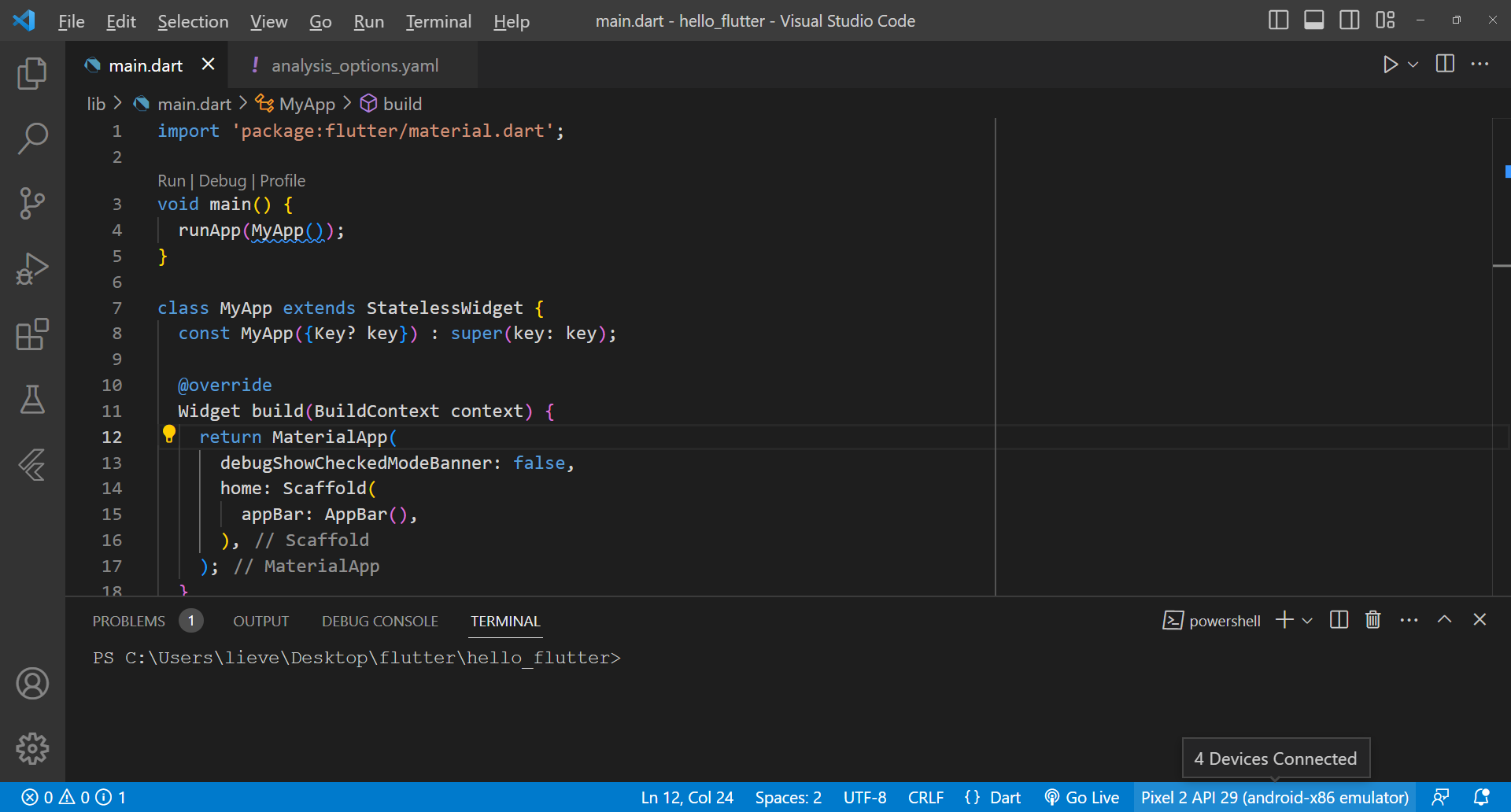Click the lightbulb quick-fix icon on line 12
The height and width of the screenshot is (812, 1511).
tap(168, 434)
